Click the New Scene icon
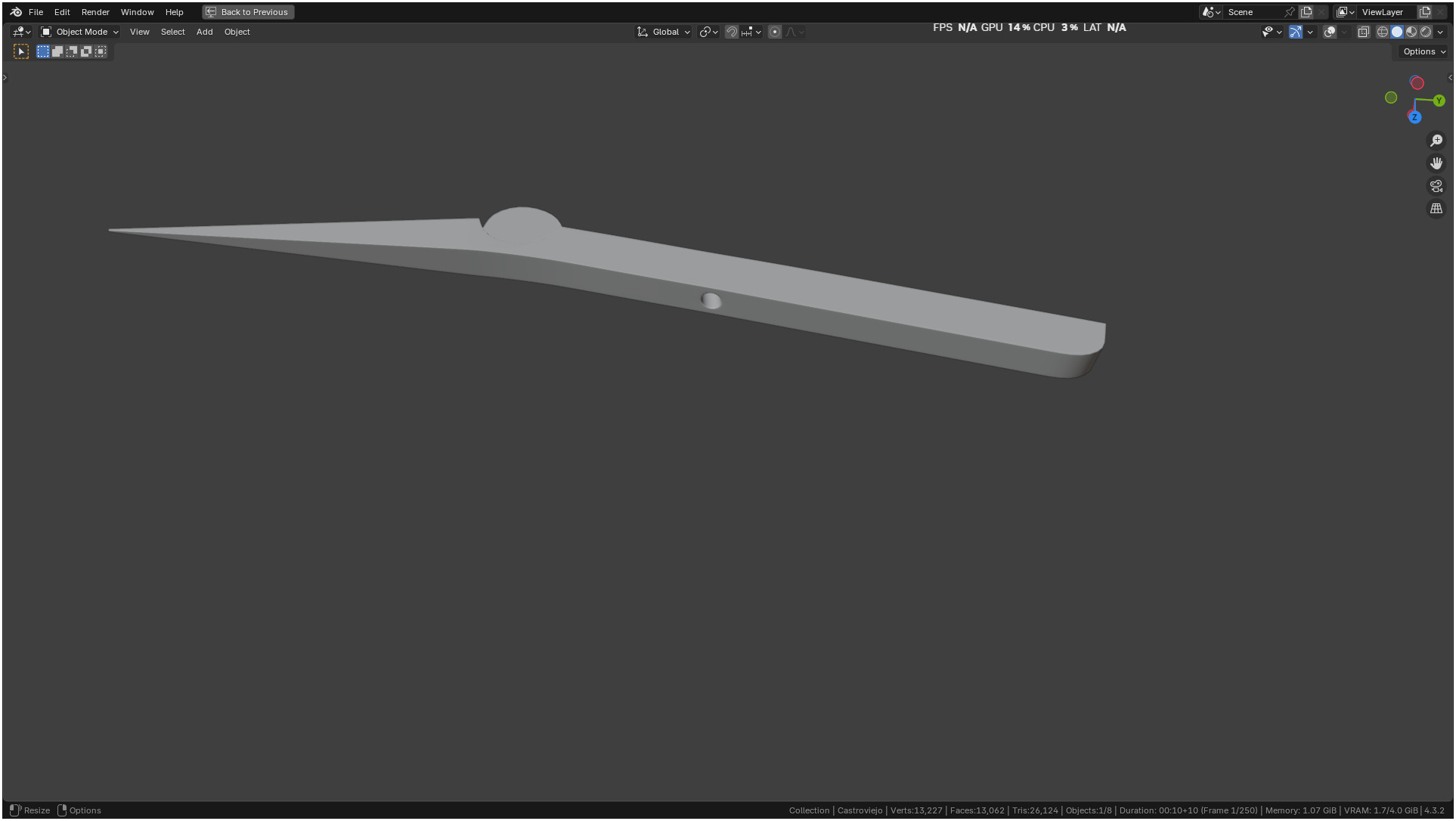Viewport: 1456px width, 821px height. click(1306, 12)
